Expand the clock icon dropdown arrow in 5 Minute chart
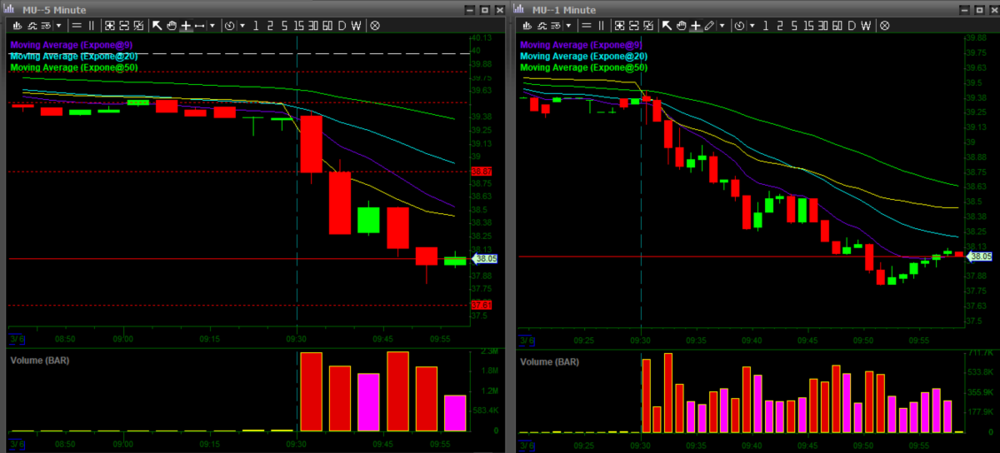1000x453 pixels. tap(243, 25)
